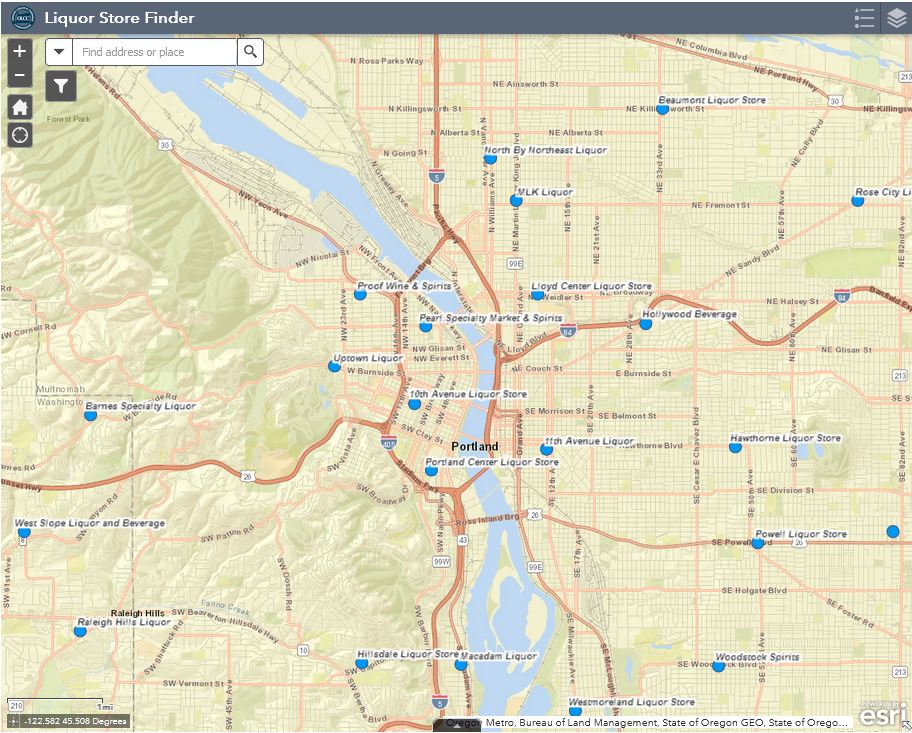Image resolution: width=912 pixels, height=733 pixels.
Task: Select unlabeled marker near SE 82nd Ave
Action: pos(893,531)
